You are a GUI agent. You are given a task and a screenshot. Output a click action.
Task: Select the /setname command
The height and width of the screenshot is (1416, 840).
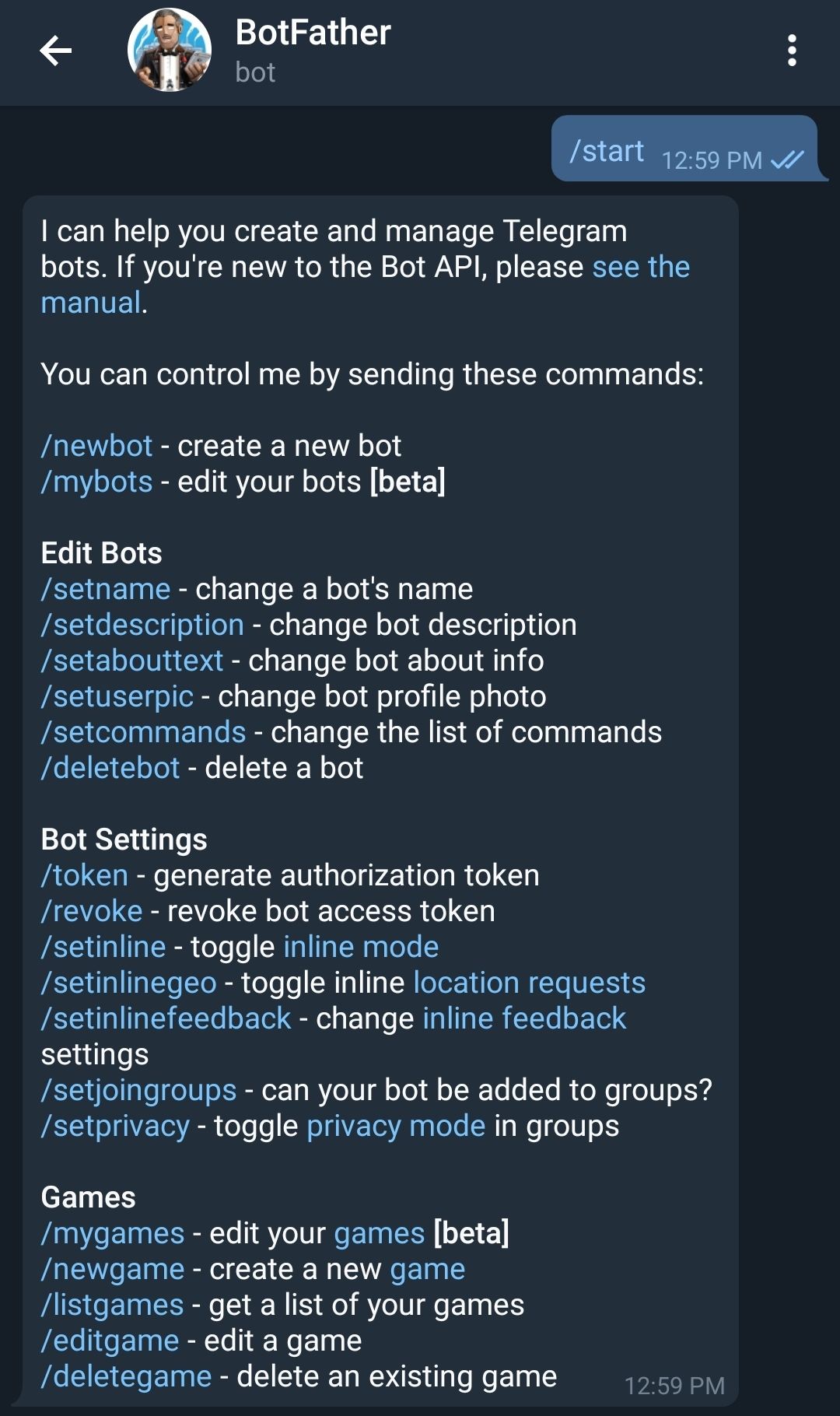tap(106, 590)
